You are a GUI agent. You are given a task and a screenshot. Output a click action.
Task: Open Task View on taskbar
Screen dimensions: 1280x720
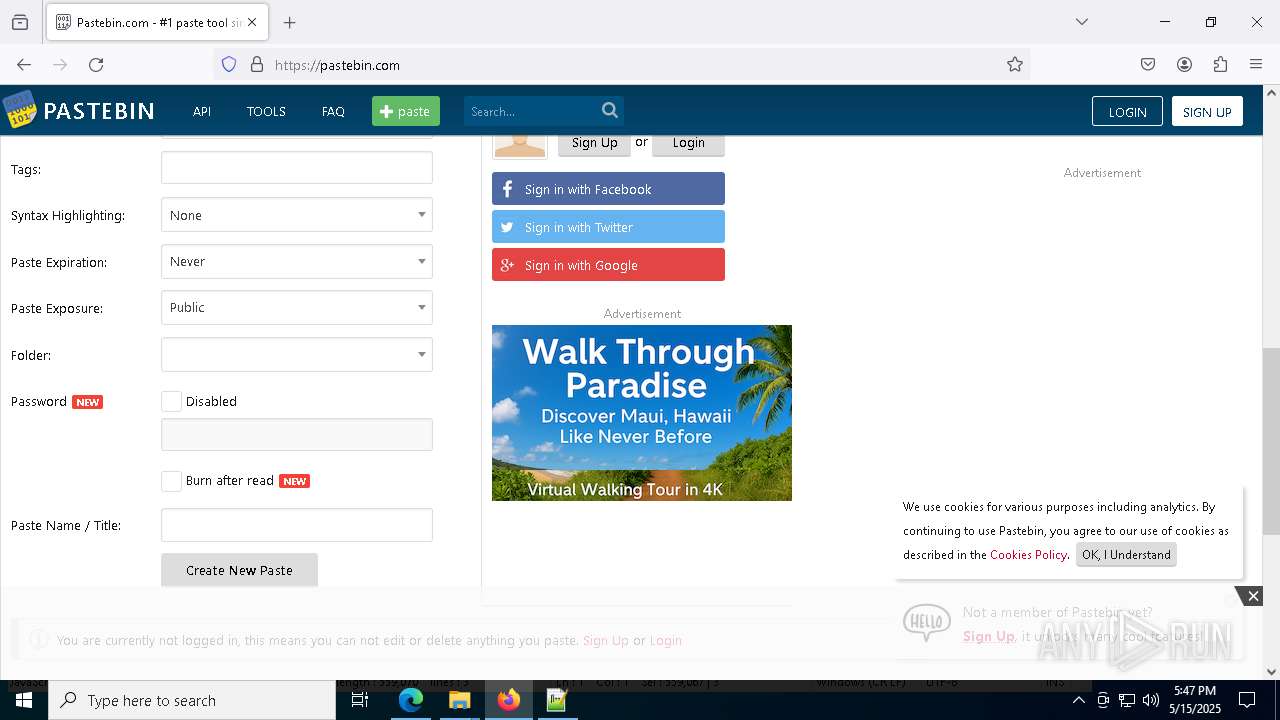[x=360, y=700]
